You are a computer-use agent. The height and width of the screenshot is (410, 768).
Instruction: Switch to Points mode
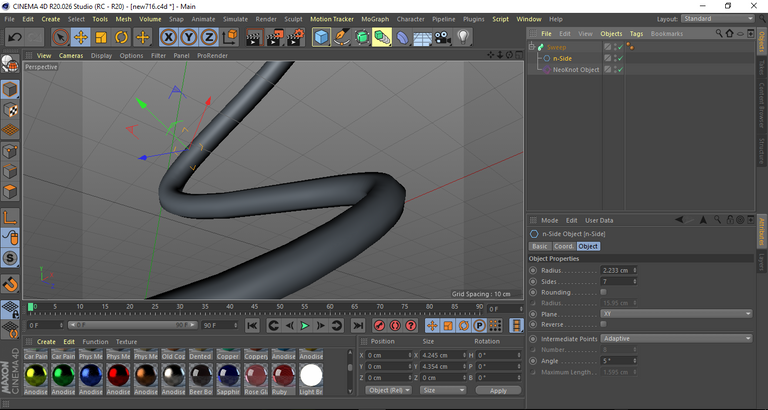[x=10, y=151]
